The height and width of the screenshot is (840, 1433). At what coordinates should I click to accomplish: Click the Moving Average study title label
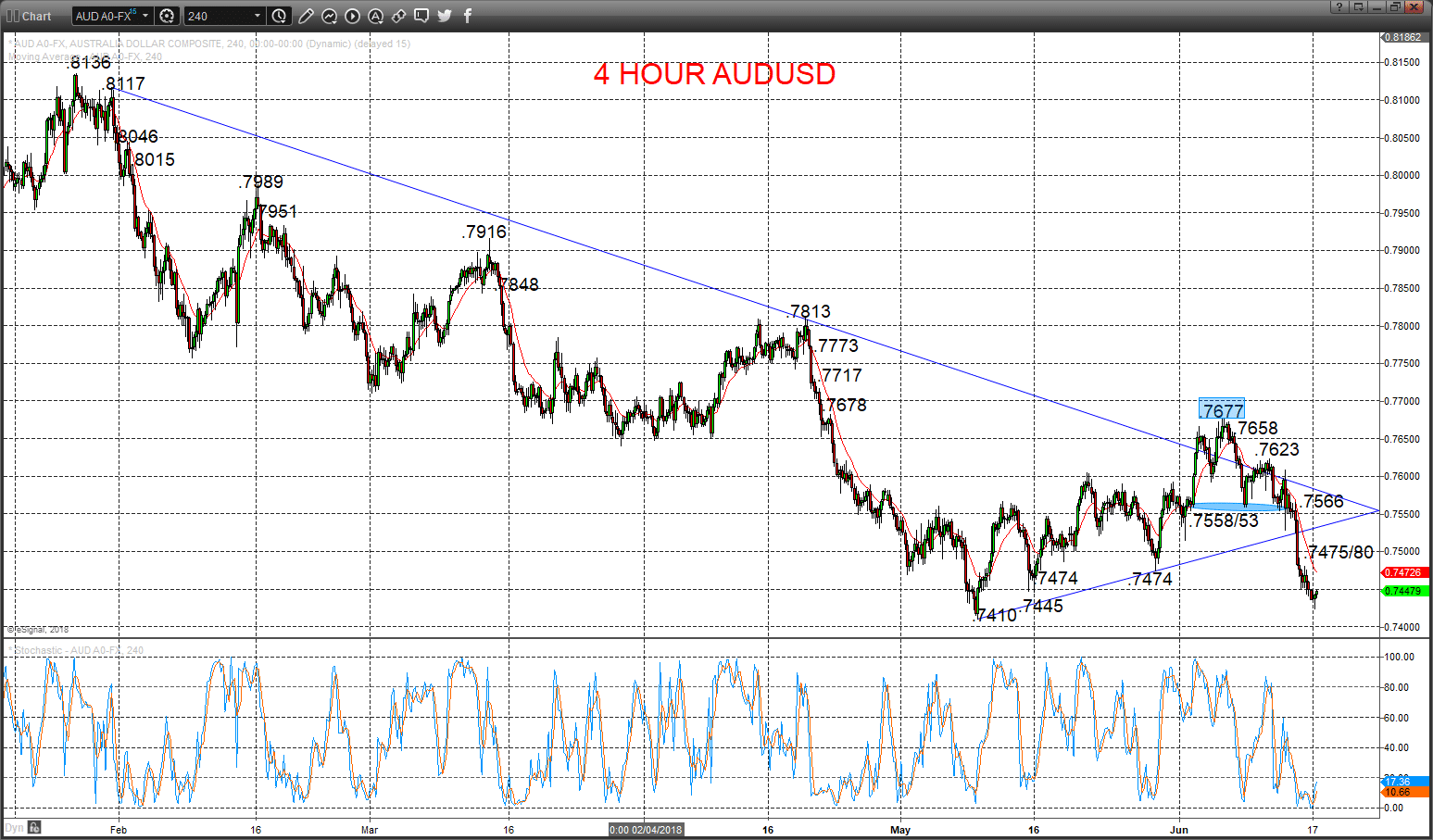click(x=85, y=56)
